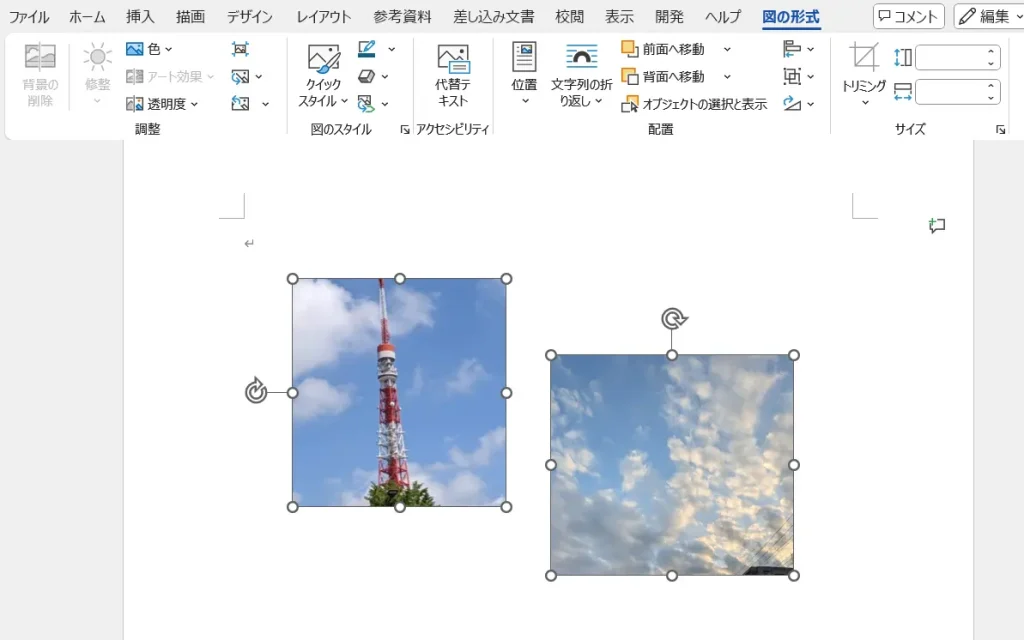Open the サイズ group dialog launcher
The height and width of the screenshot is (640, 1024).
click(x=1000, y=130)
